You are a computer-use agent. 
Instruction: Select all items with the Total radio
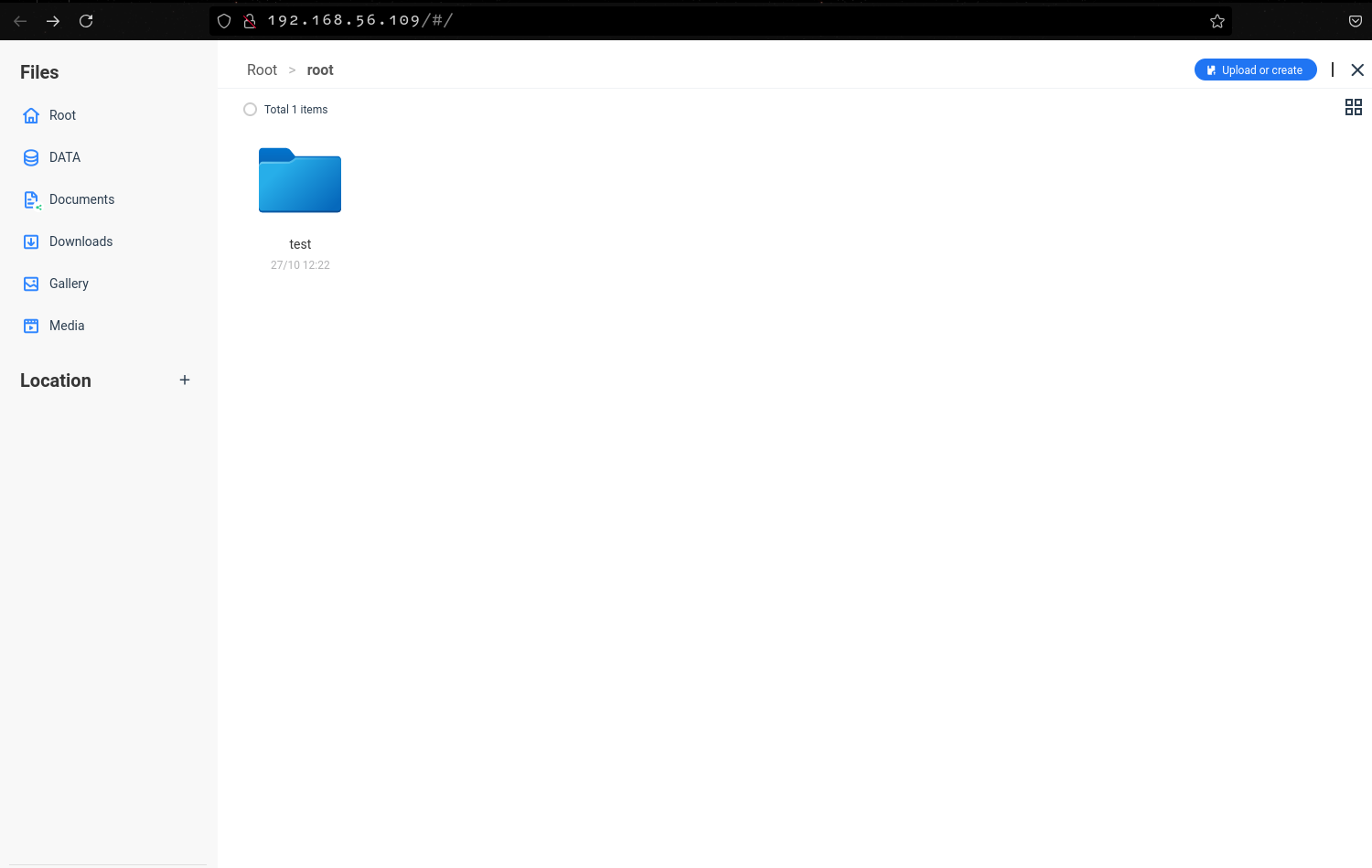pyautogui.click(x=250, y=109)
